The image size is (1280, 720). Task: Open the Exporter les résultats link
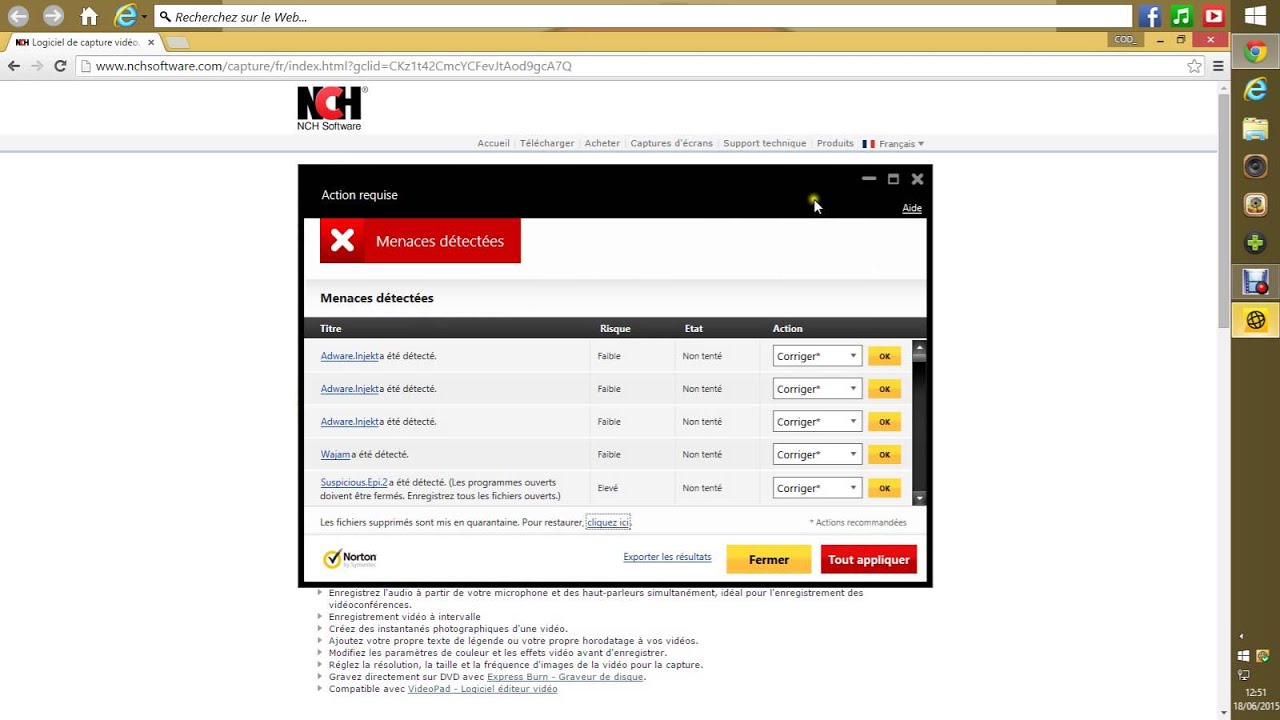tap(667, 557)
